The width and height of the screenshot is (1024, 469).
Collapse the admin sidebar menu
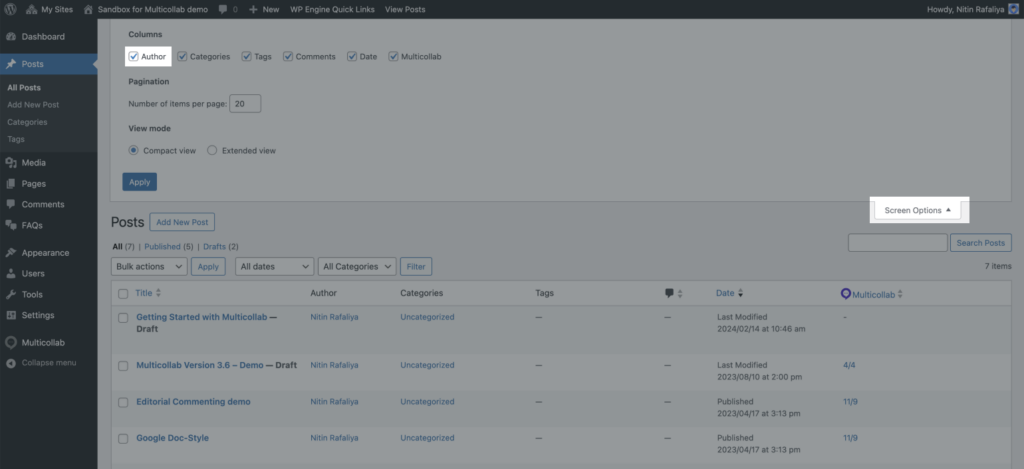48,363
